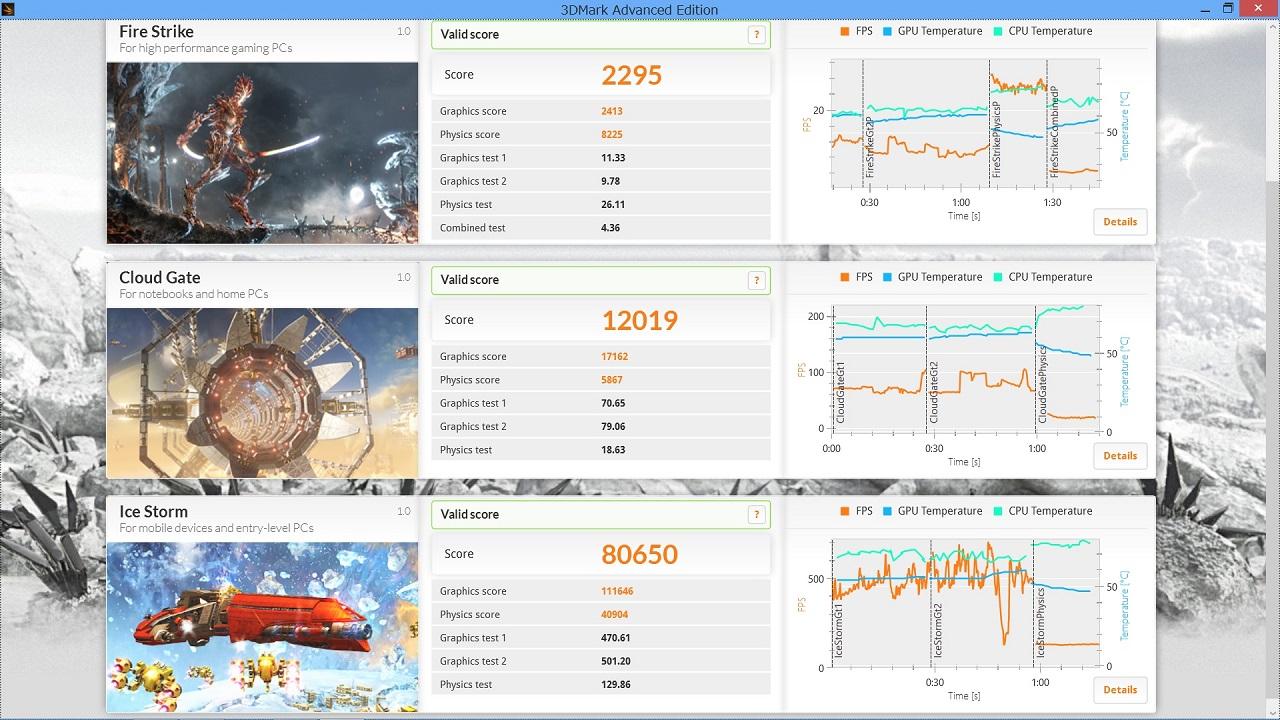
Task: Click "For notebooks and home PCs" subtitle
Action: [194, 294]
